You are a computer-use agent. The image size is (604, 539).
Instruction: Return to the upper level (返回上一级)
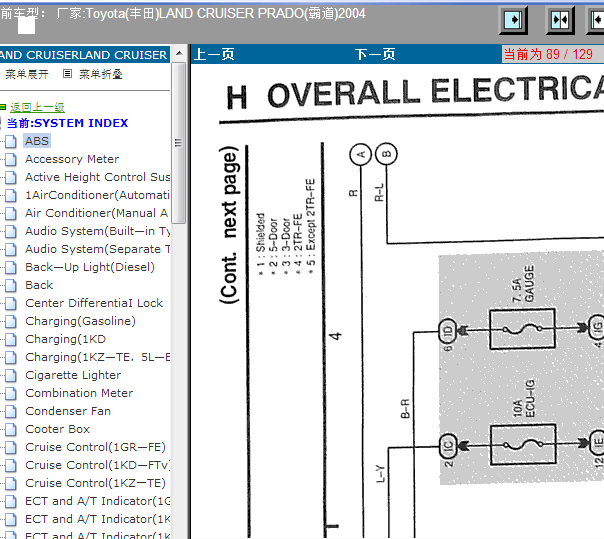[x=37, y=107]
